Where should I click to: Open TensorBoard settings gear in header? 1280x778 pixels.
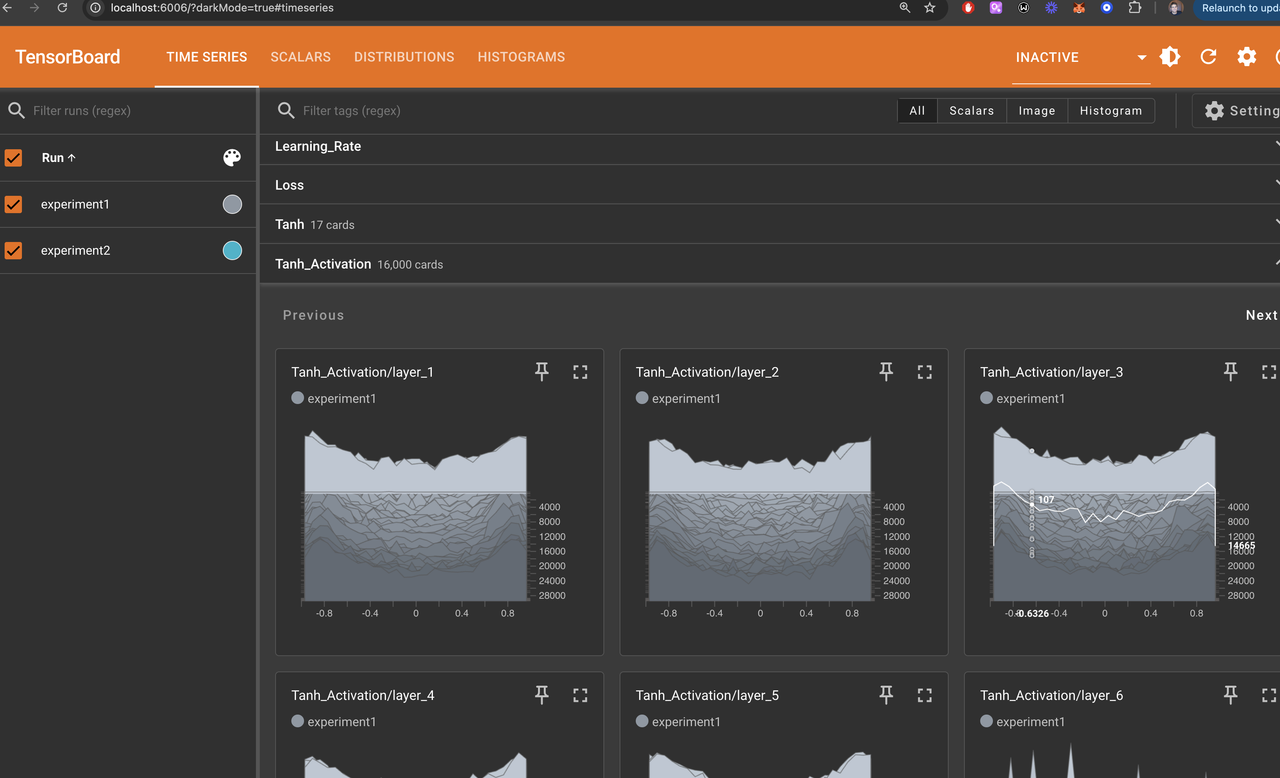(x=1246, y=57)
